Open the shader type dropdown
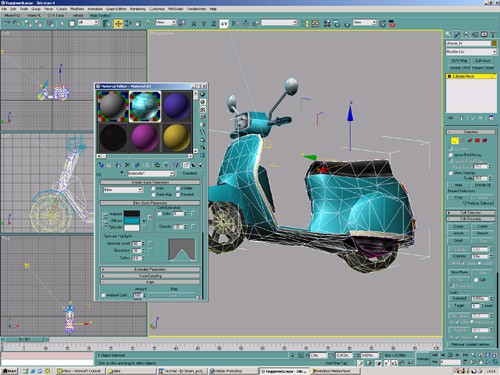Image resolution: width=500 pixels, height=375 pixels. tap(123, 190)
